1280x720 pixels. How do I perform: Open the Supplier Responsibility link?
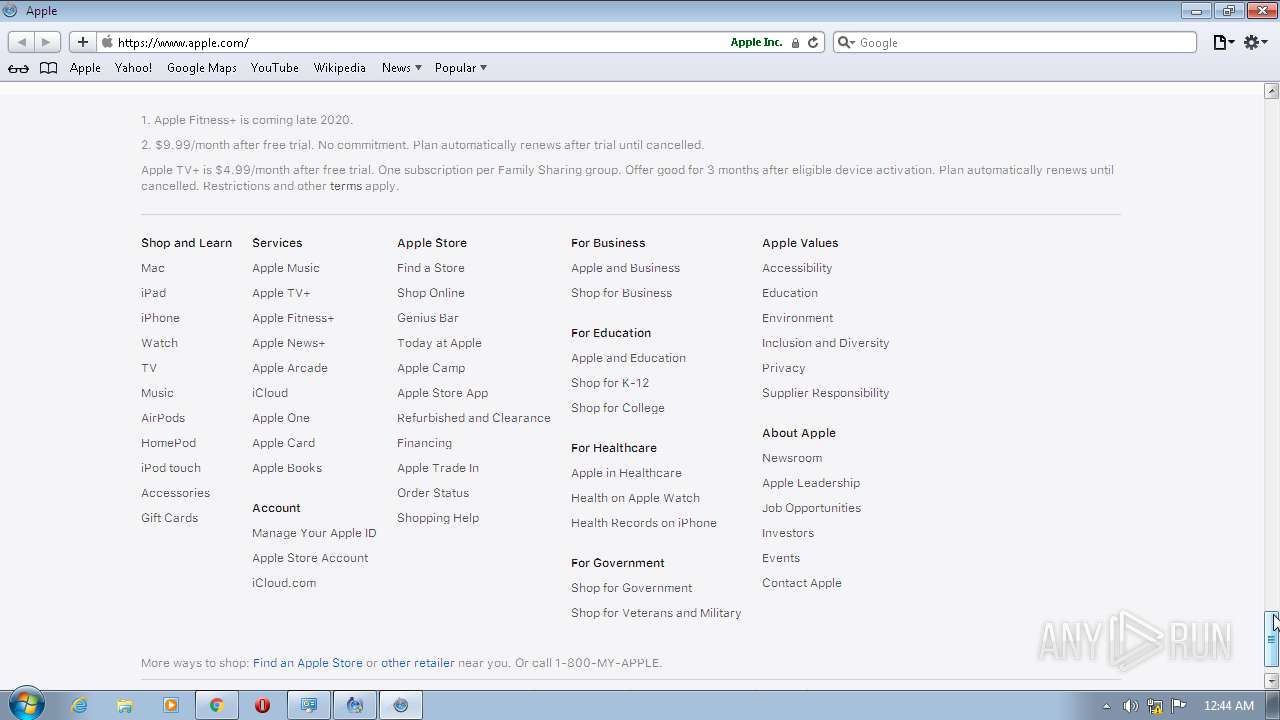(x=825, y=393)
